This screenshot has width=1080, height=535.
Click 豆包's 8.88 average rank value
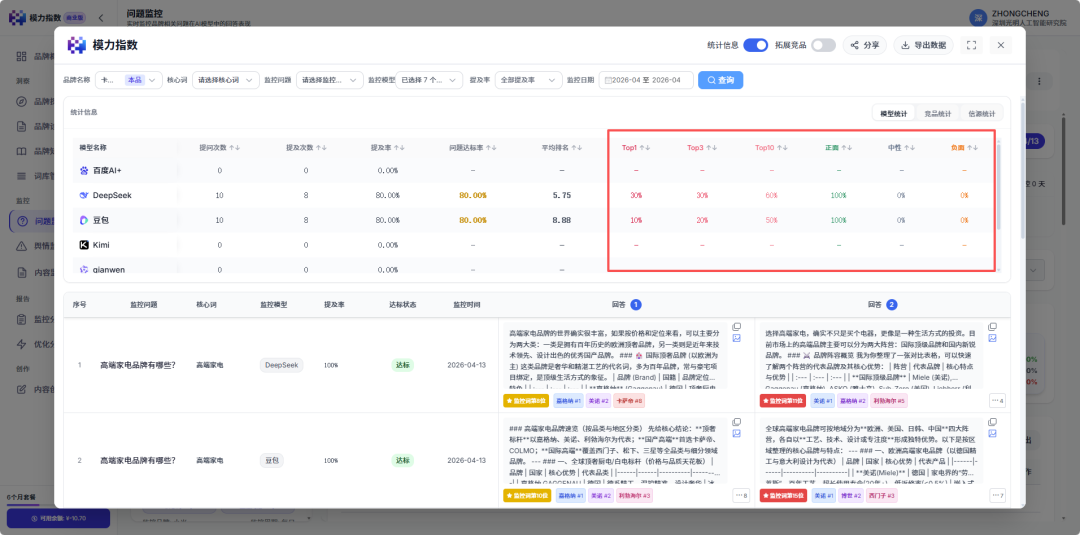click(561, 220)
